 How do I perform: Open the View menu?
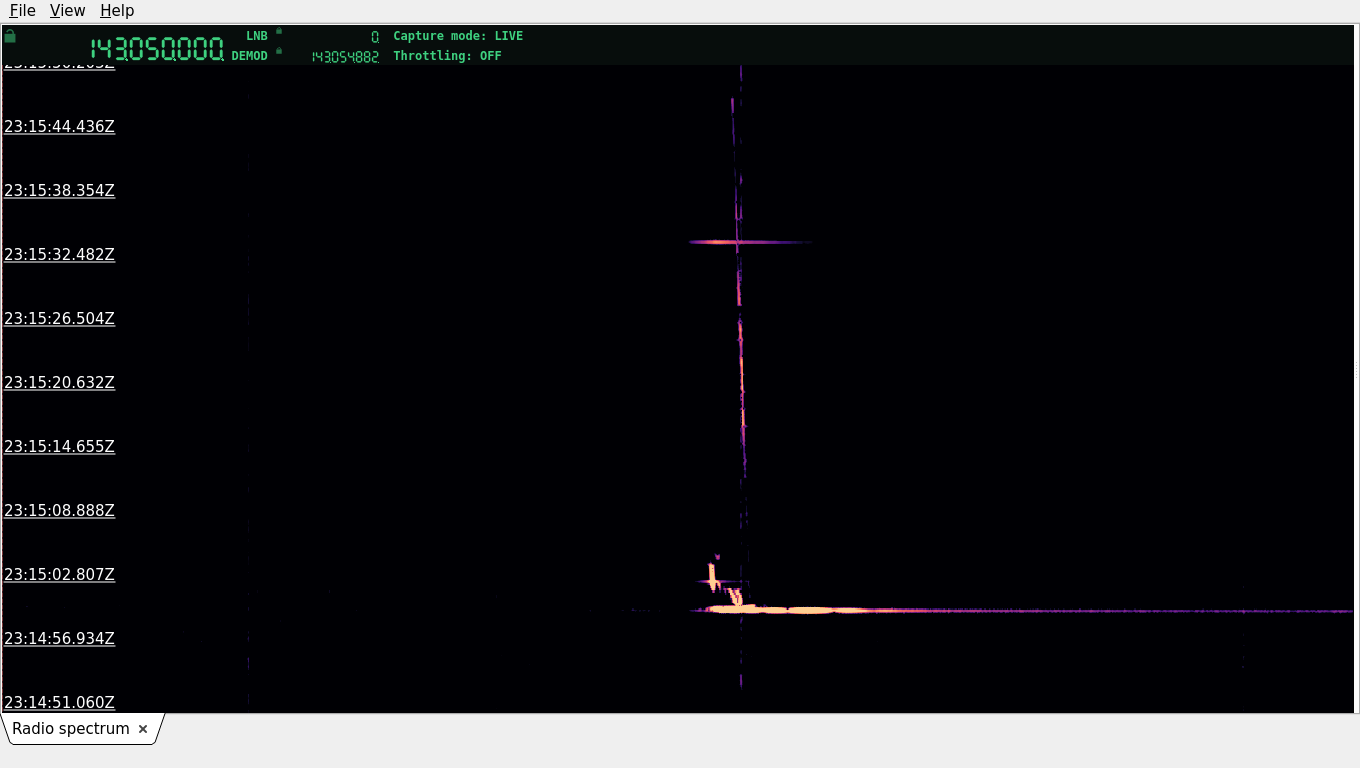(67, 10)
